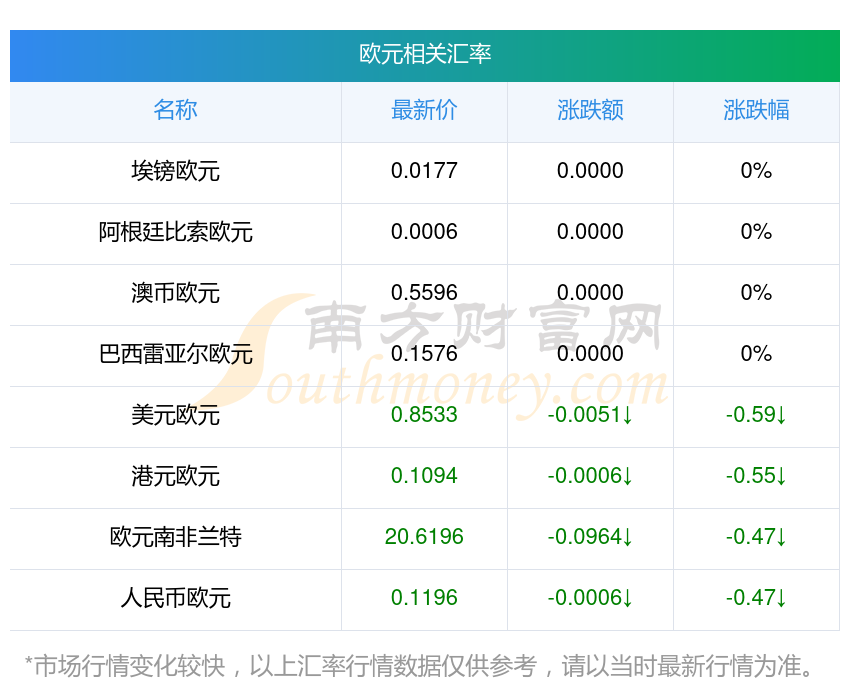This screenshot has width=850, height=698.
Task: Click 人民币欧元 change amount -0.0006↓
Action: 590,598
